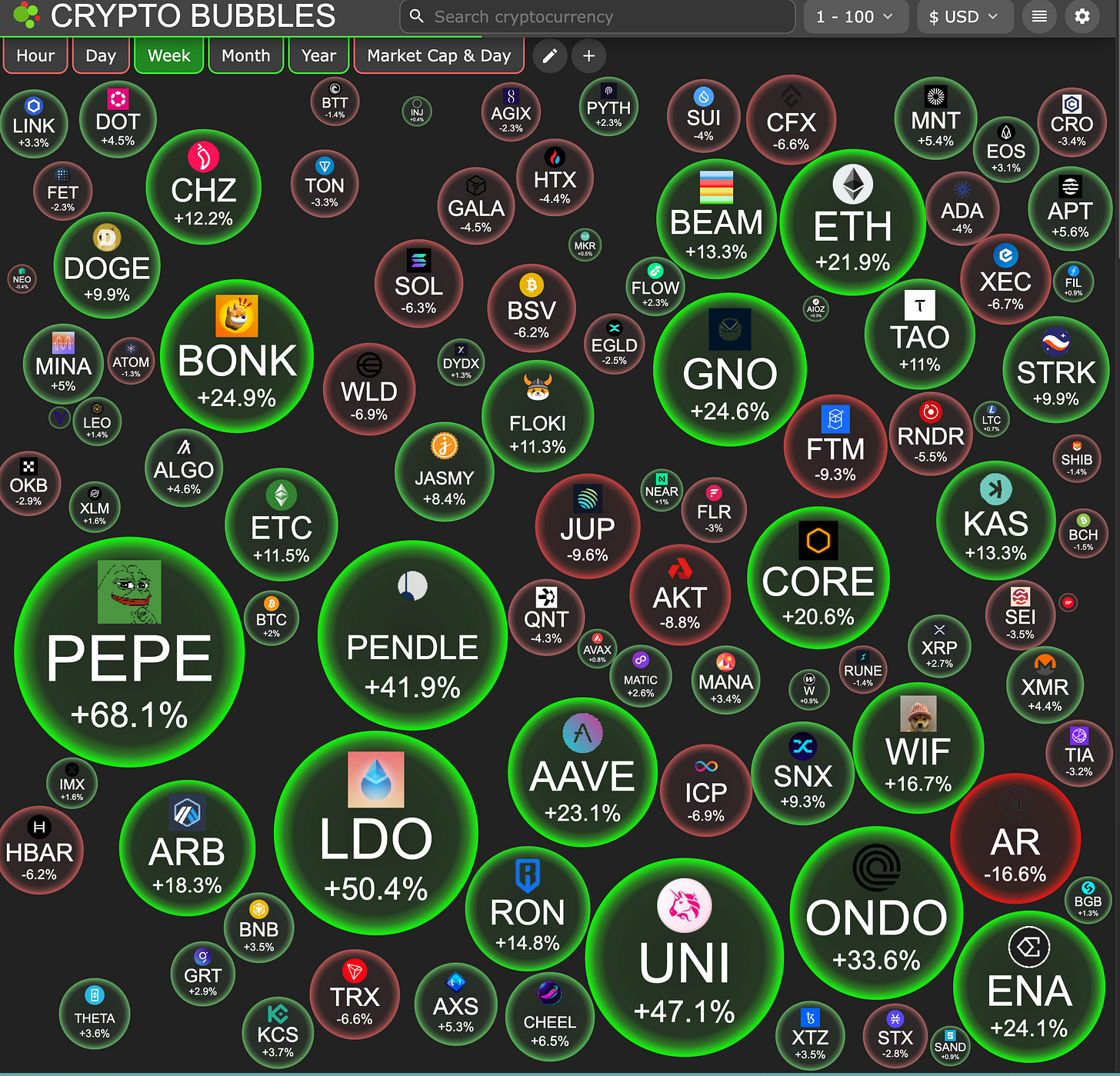Select the AAVE bubble
Viewport: 1120px width, 1076px height.
(582, 772)
